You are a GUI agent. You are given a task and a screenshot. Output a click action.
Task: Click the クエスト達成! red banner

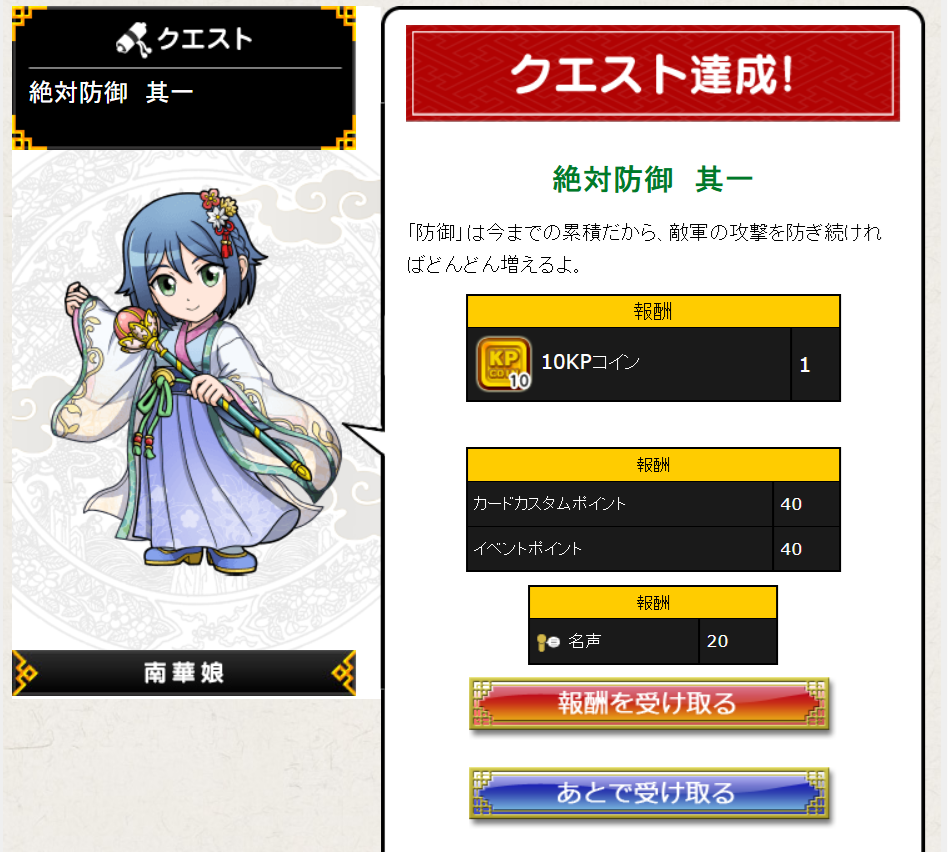653,73
